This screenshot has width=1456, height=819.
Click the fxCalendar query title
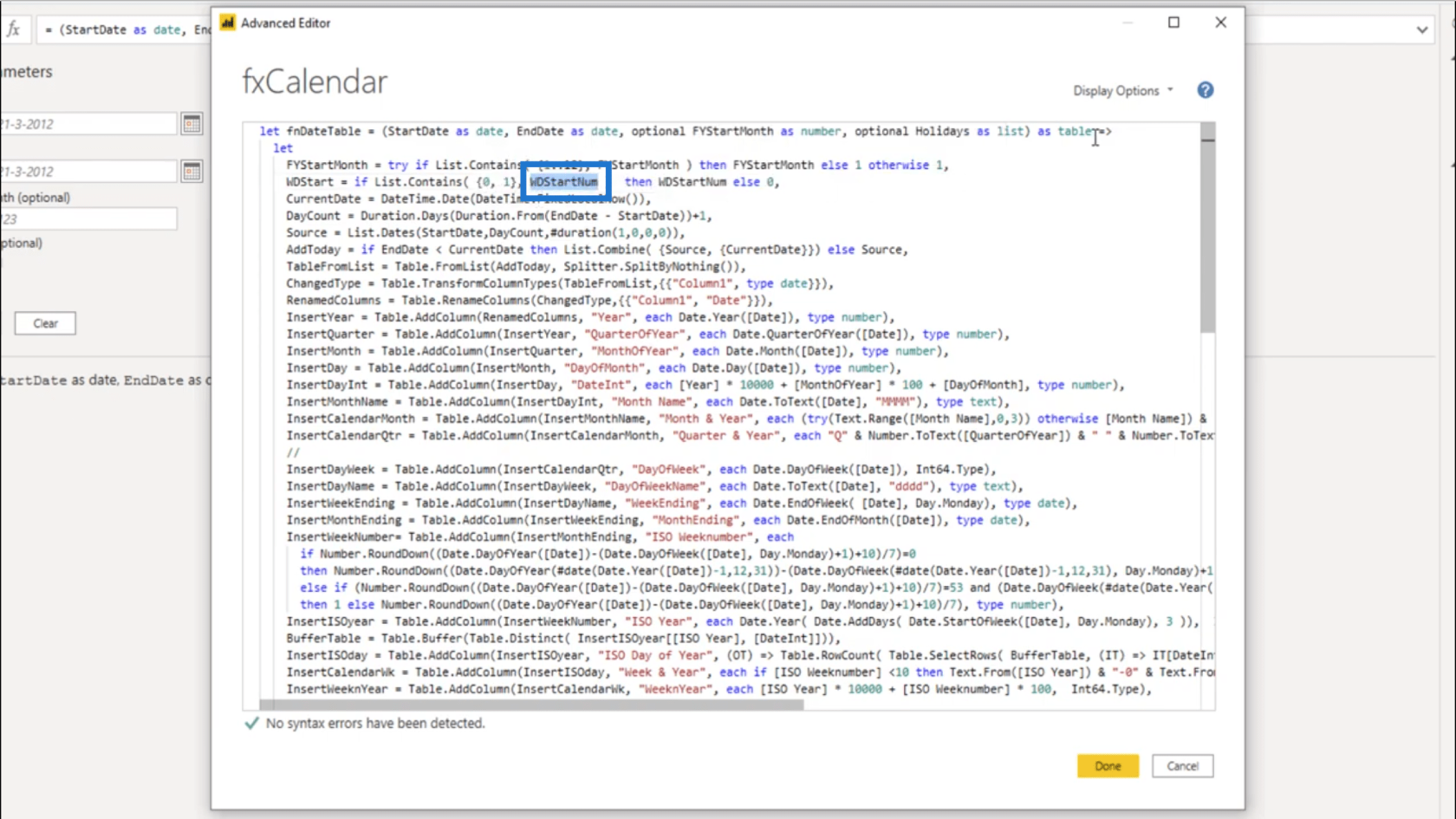[x=315, y=81]
